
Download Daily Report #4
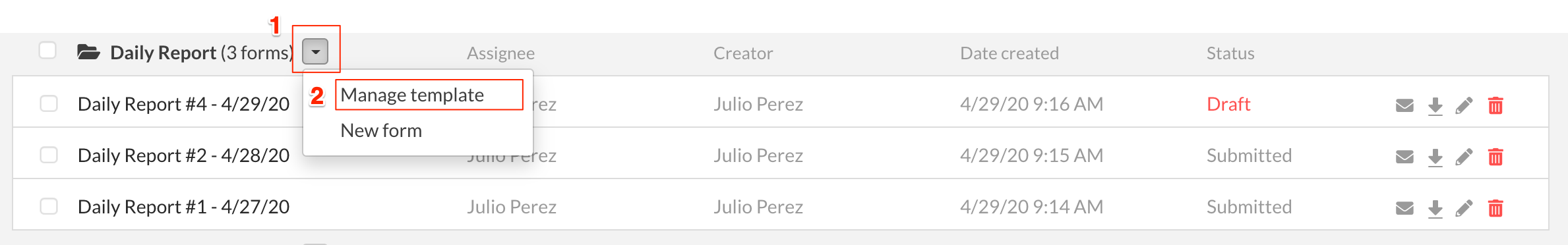pyautogui.click(x=1435, y=106)
